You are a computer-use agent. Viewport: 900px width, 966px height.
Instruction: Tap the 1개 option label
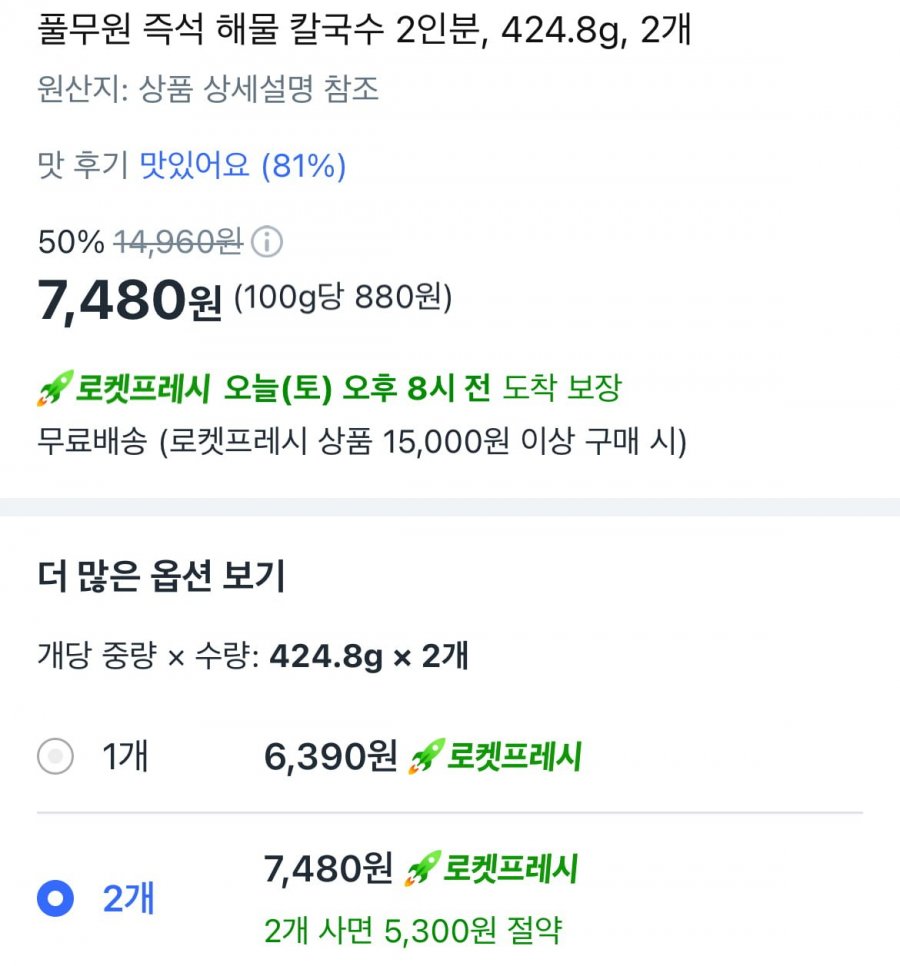(125, 756)
